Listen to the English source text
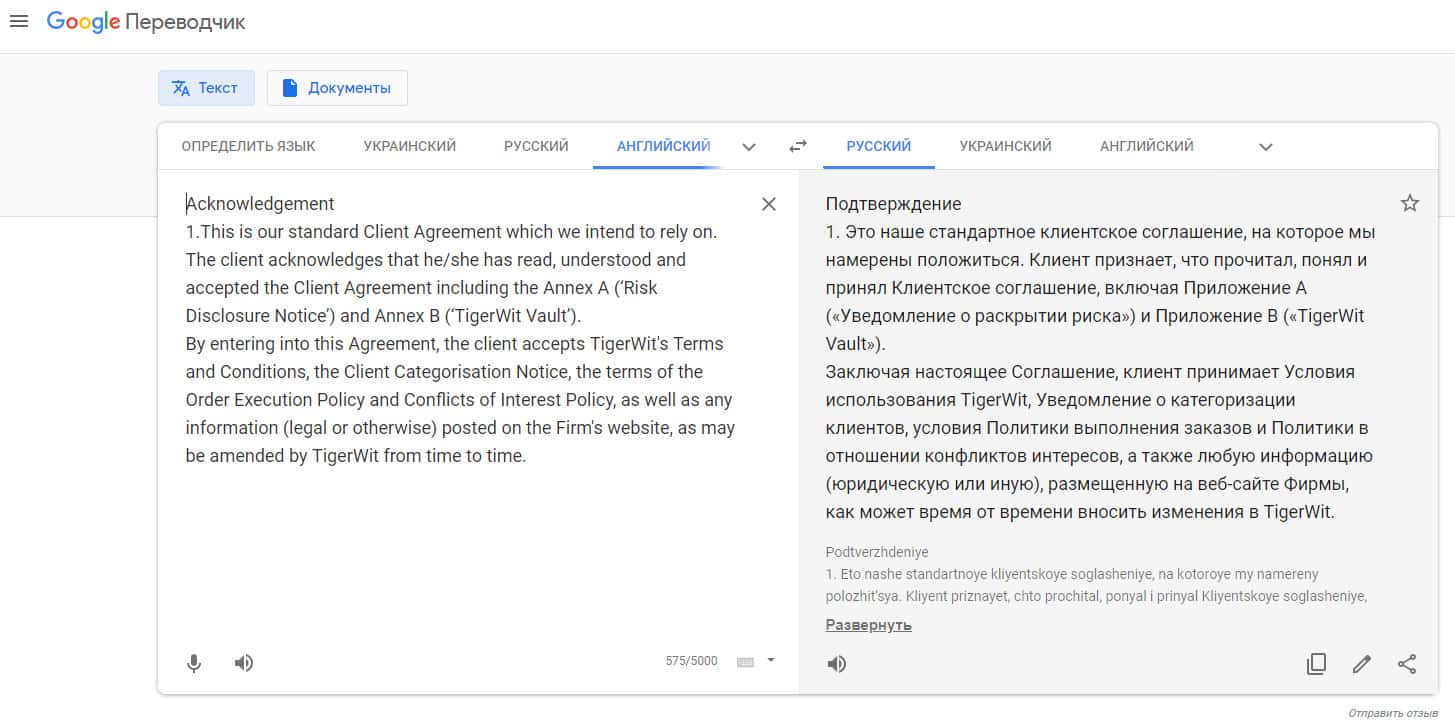 [x=244, y=663]
